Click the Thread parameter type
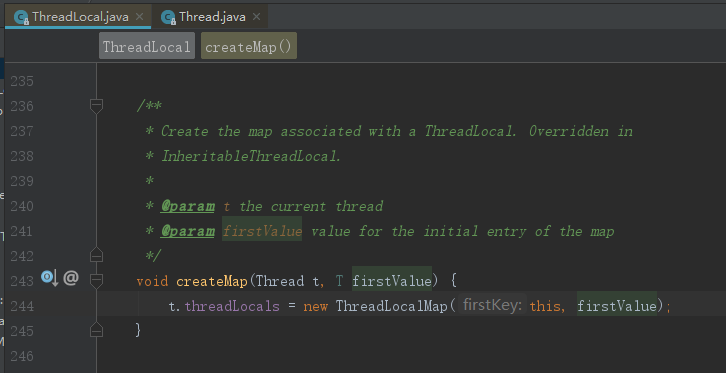The height and width of the screenshot is (373, 726). (280, 281)
